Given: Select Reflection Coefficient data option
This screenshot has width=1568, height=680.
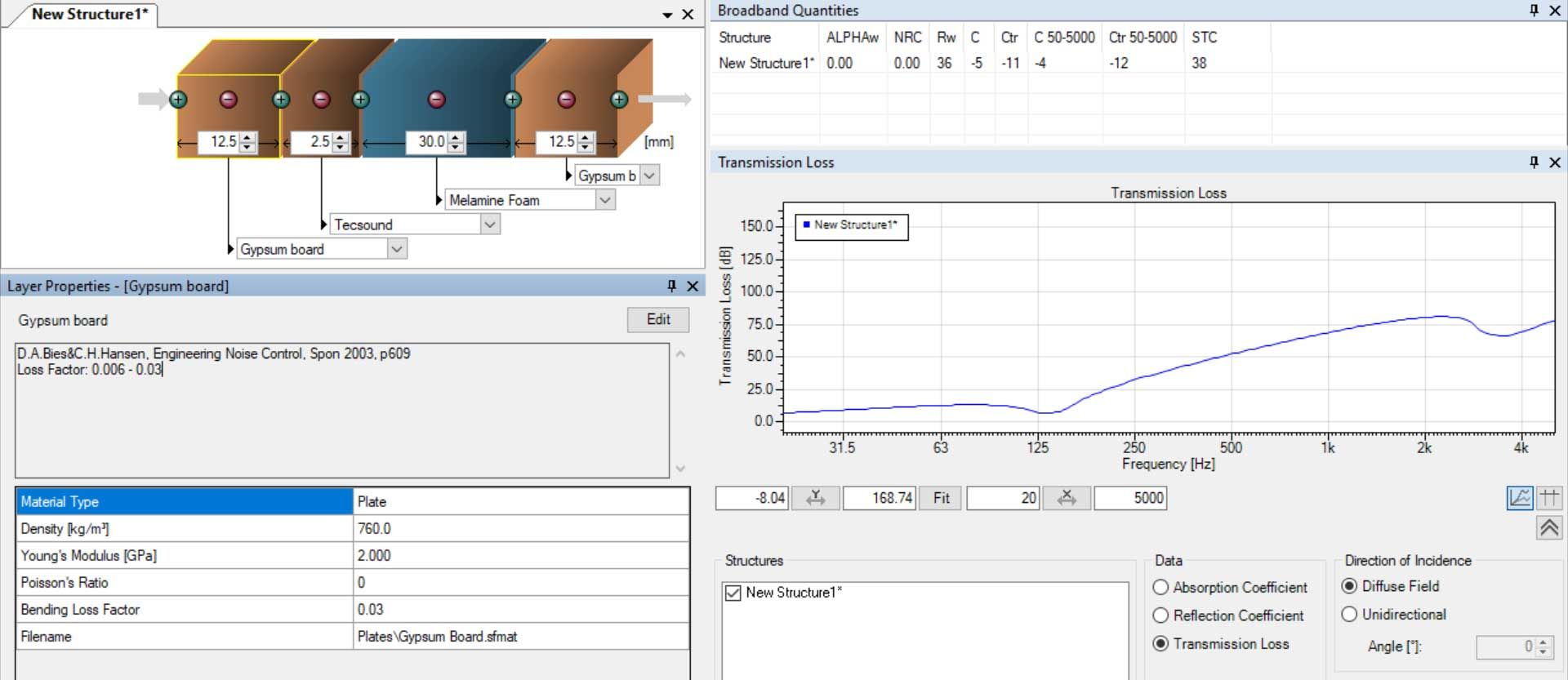Looking at the screenshot, I should click(x=1160, y=616).
